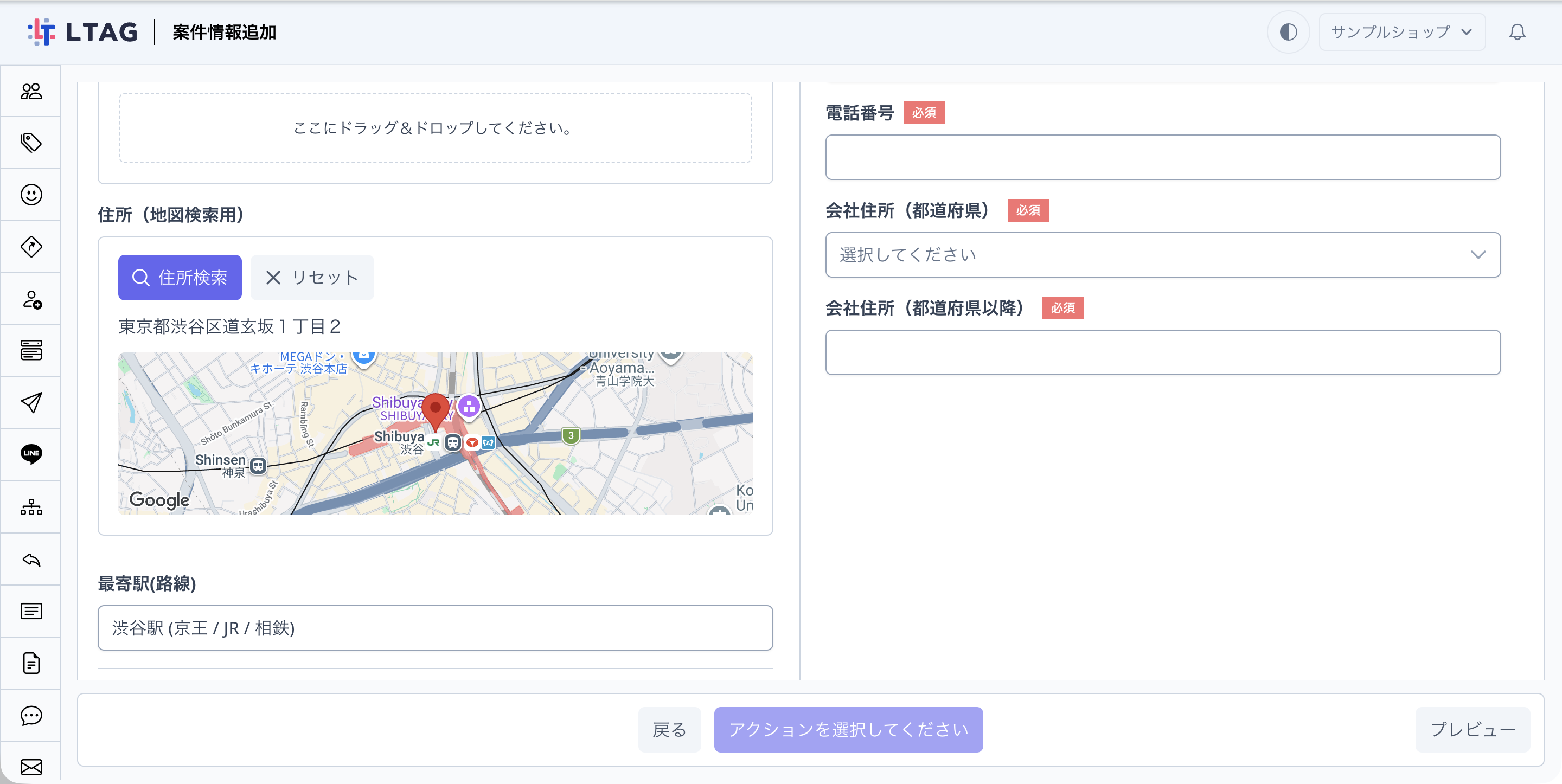Open the mail envelope sidebar icon
Viewport: 1562px width, 784px height.
tap(31, 767)
